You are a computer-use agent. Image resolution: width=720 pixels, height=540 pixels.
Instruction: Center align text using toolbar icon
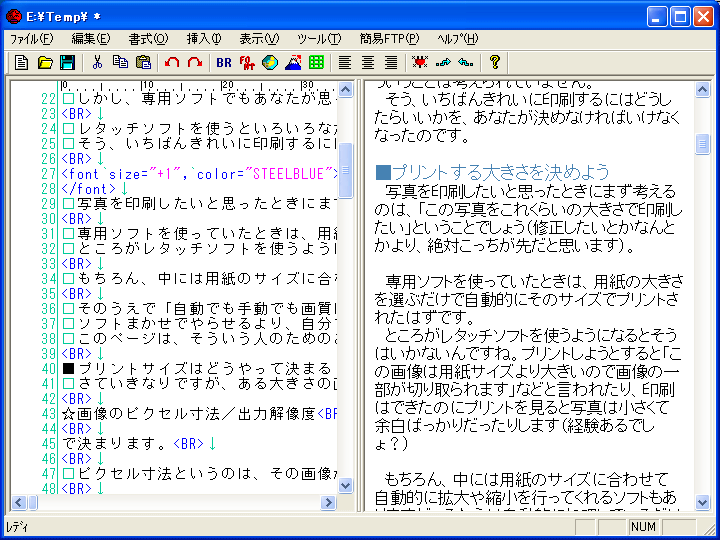(x=368, y=62)
